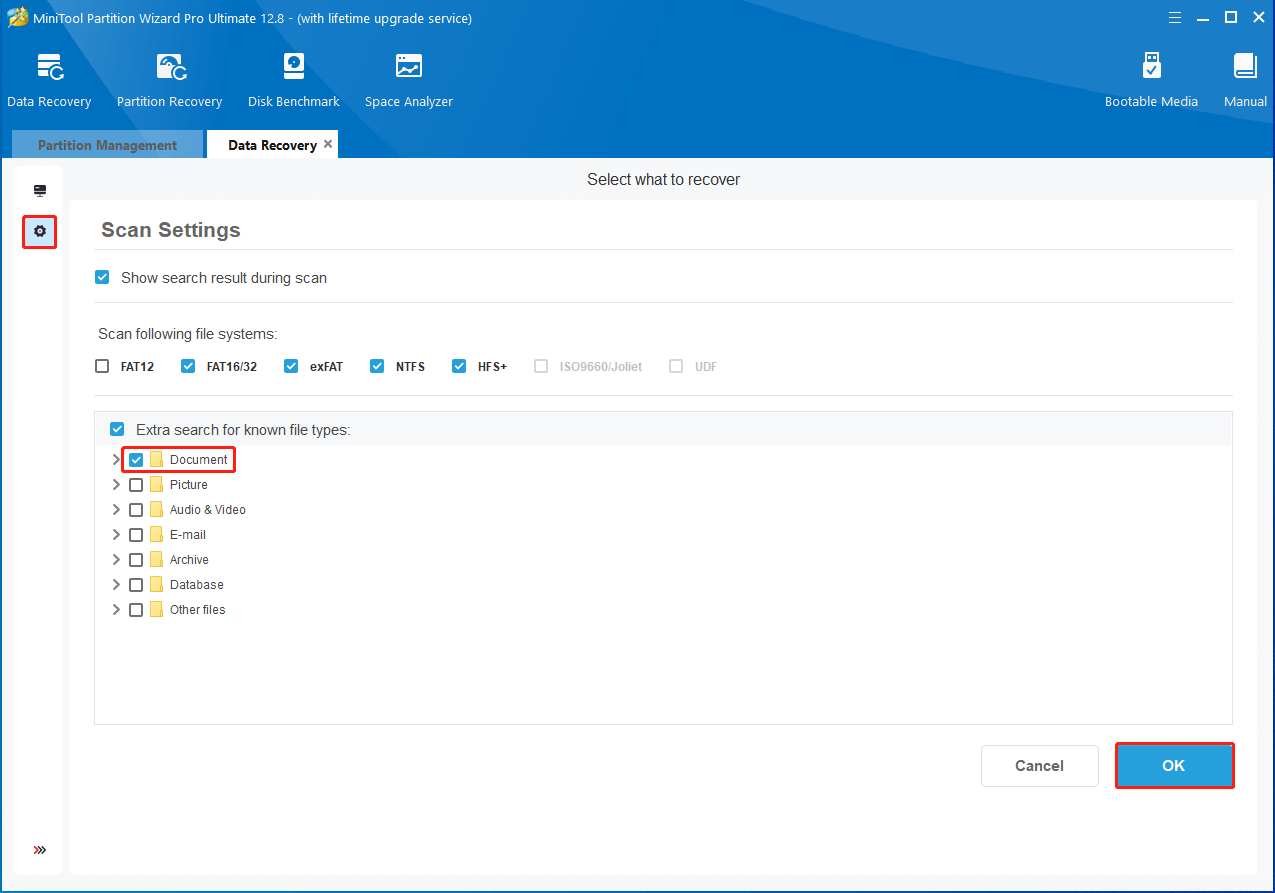The image size is (1275, 893).
Task: Switch to the Partition Management tab
Action: point(107,145)
